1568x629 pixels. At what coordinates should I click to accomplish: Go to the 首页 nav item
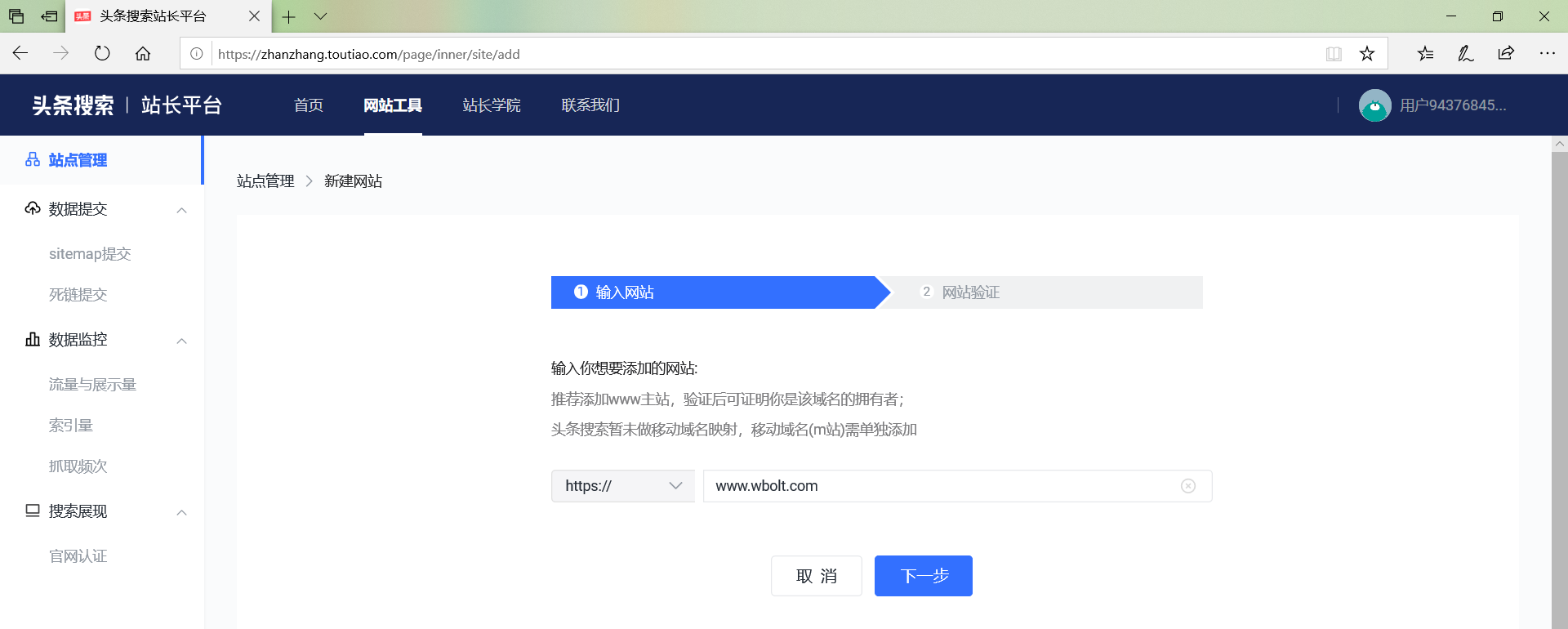309,105
